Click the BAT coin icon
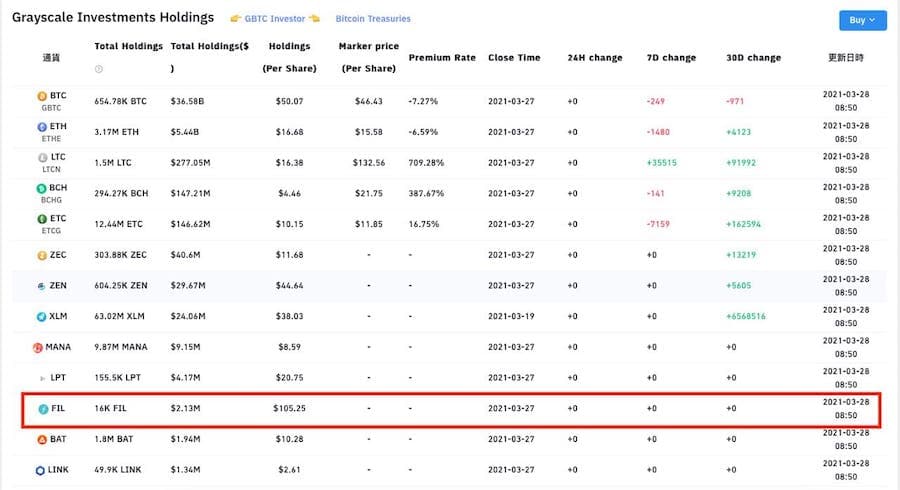 tap(42, 440)
